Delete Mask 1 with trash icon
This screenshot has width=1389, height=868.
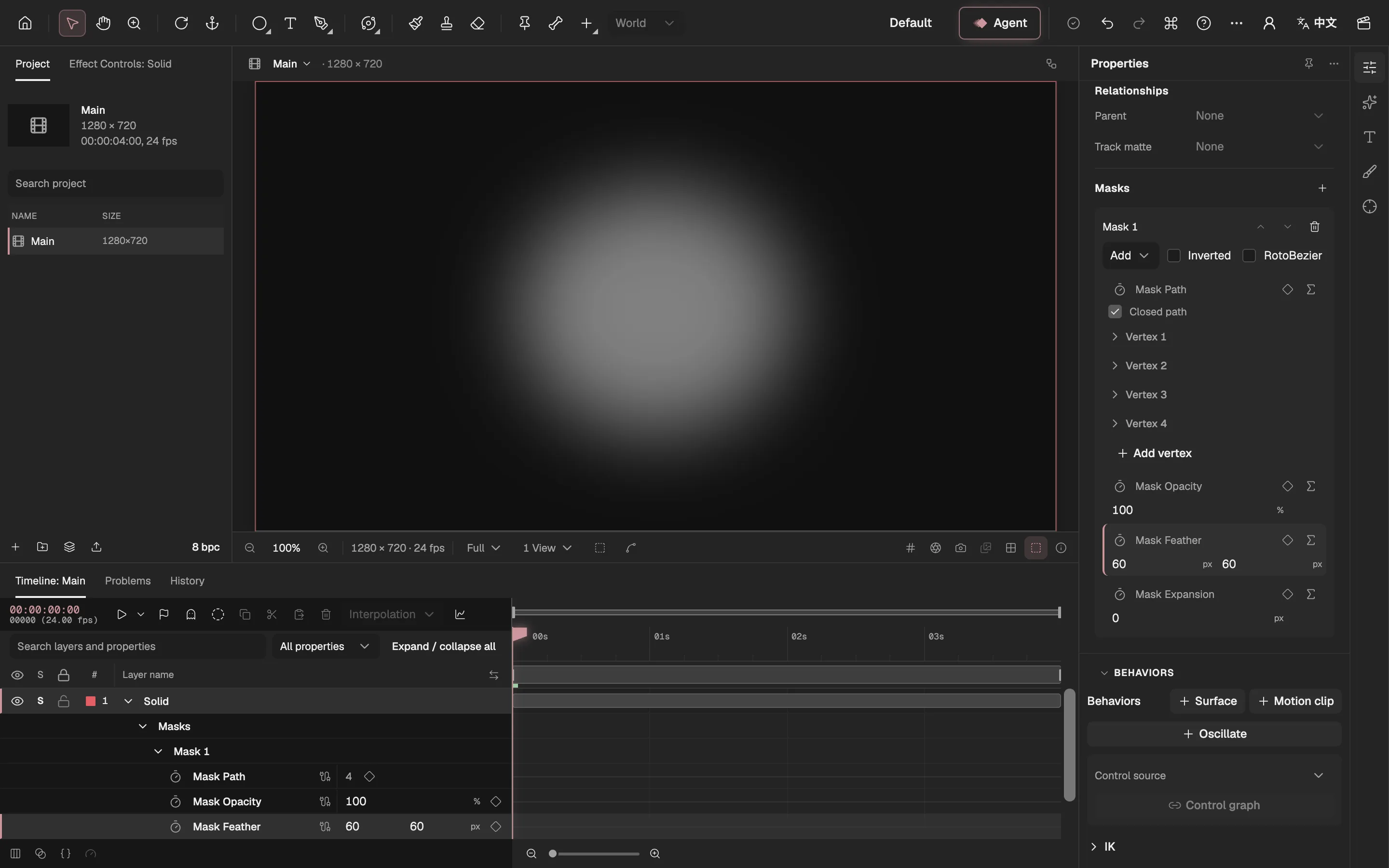tap(1314, 227)
